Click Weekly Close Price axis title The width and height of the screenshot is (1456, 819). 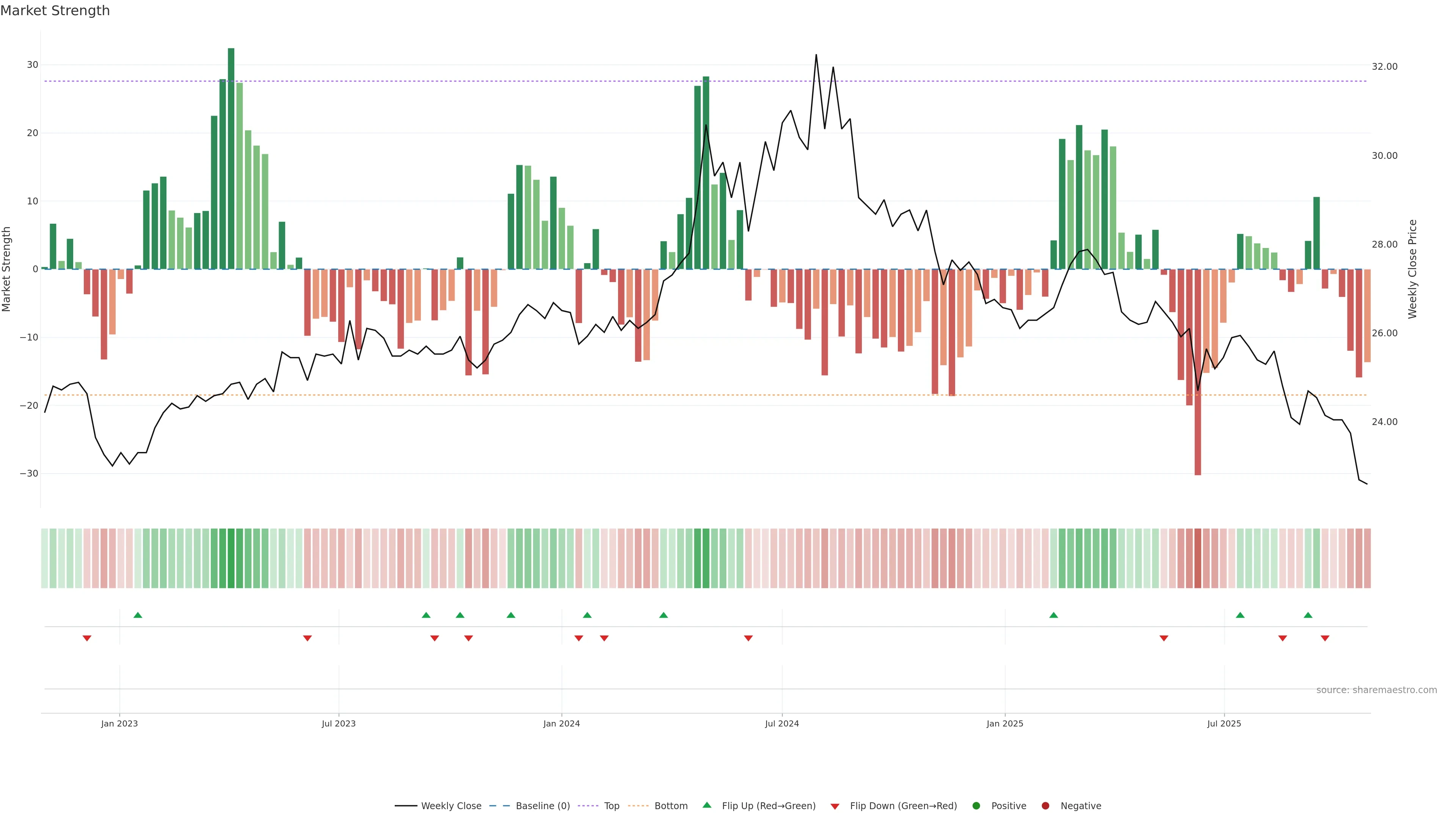(1412, 269)
